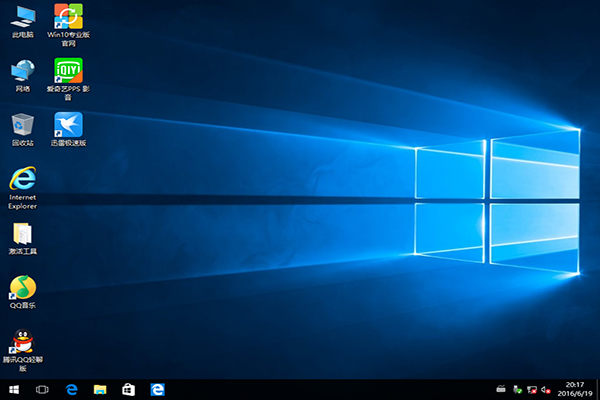Click the touch keyboard tray icon
The width and height of the screenshot is (600, 400).
pyautogui.click(x=501, y=389)
